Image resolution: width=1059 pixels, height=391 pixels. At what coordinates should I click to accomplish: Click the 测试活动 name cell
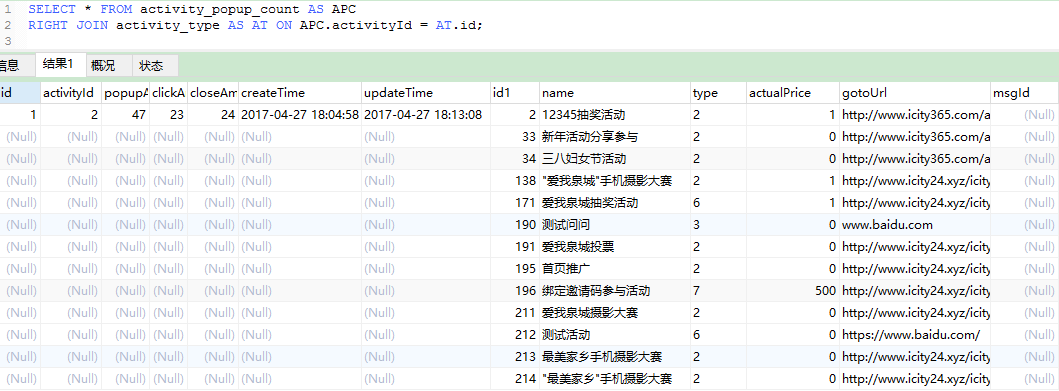[x=615, y=335]
